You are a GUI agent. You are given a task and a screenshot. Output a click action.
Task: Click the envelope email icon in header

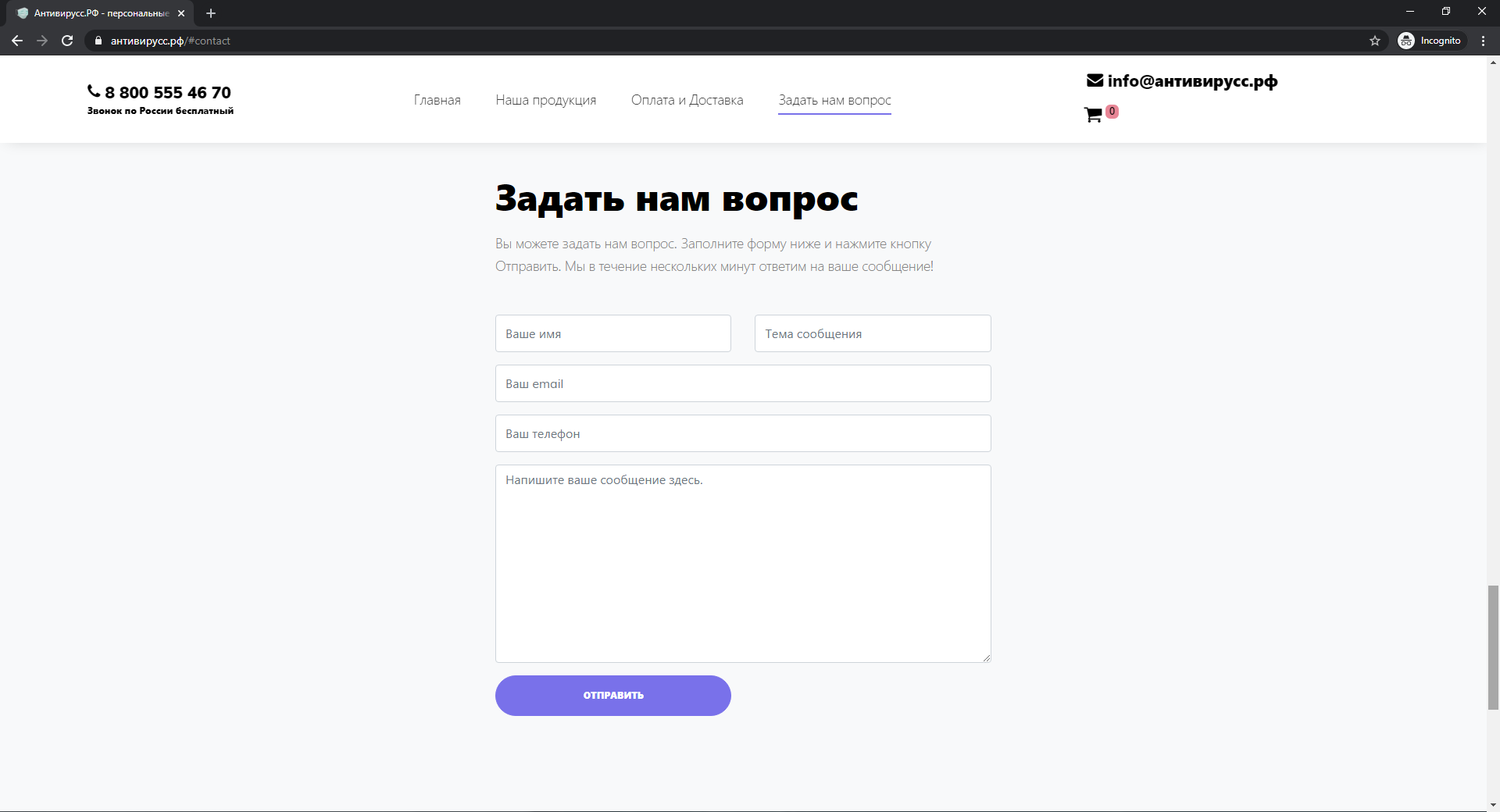(1095, 80)
